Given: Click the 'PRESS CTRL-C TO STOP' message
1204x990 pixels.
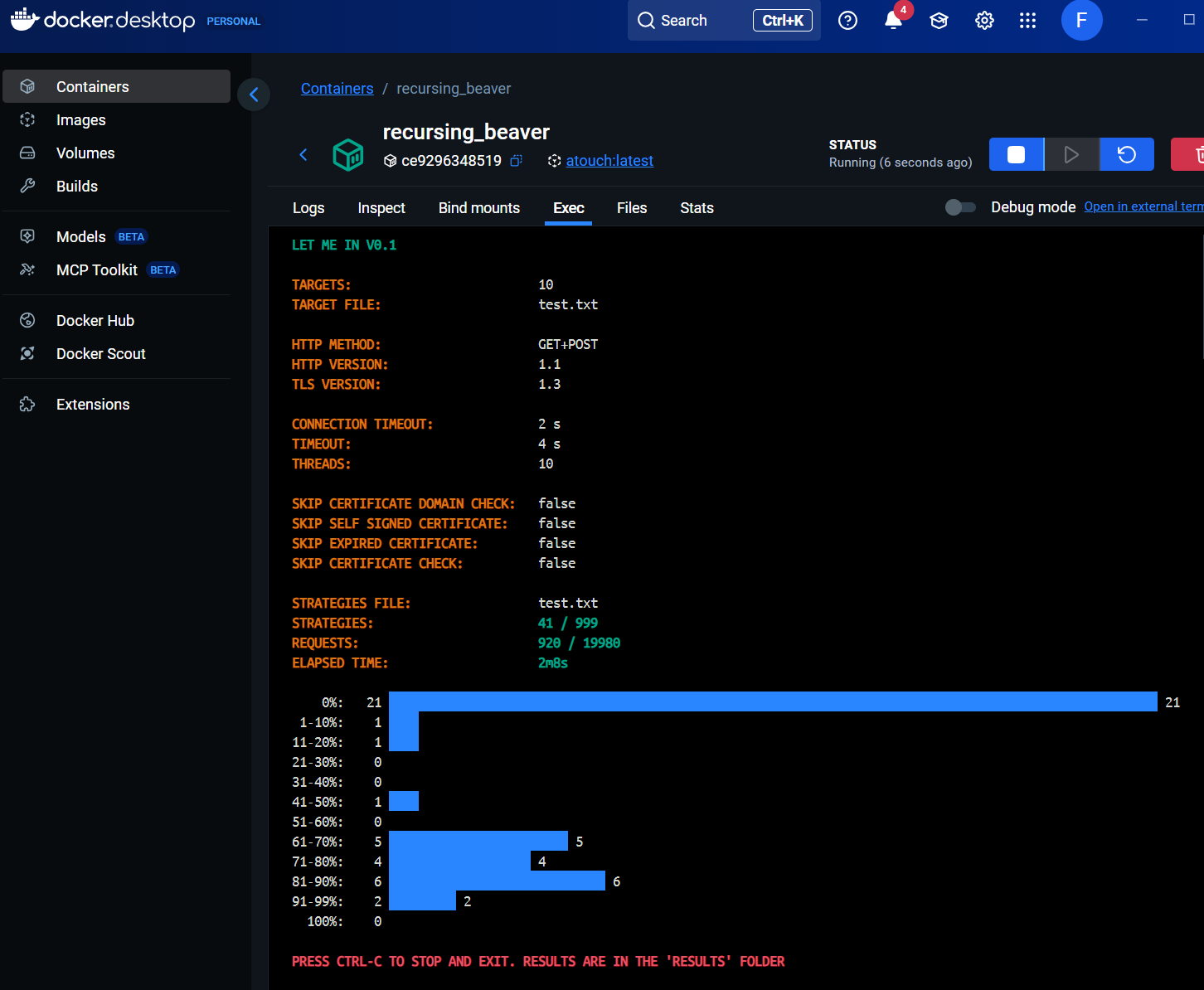Looking at the screenshot, I should click(538, 962).
